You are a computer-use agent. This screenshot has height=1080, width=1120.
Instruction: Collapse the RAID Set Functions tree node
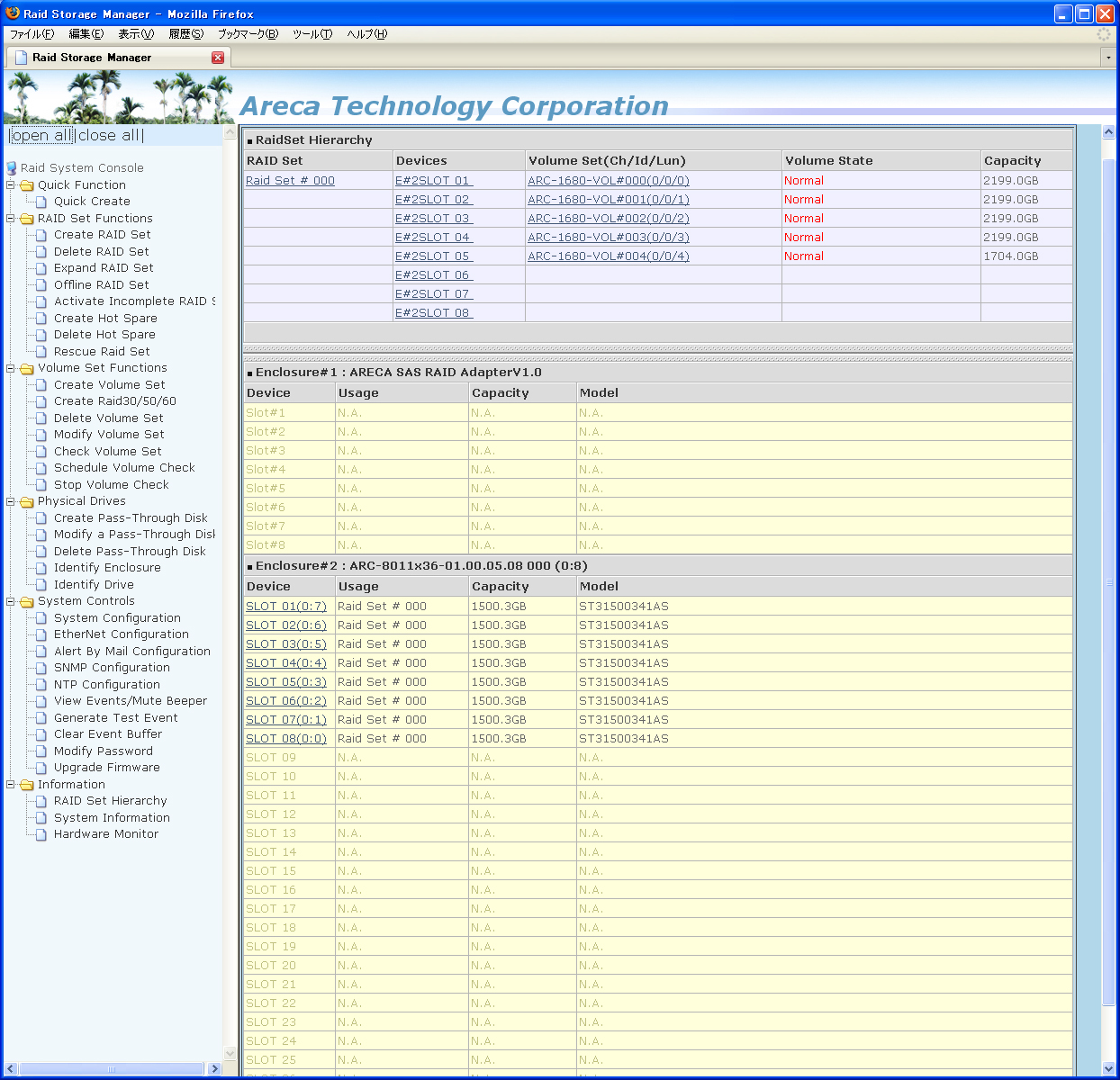pyautogui.click(x=11, y=219)
